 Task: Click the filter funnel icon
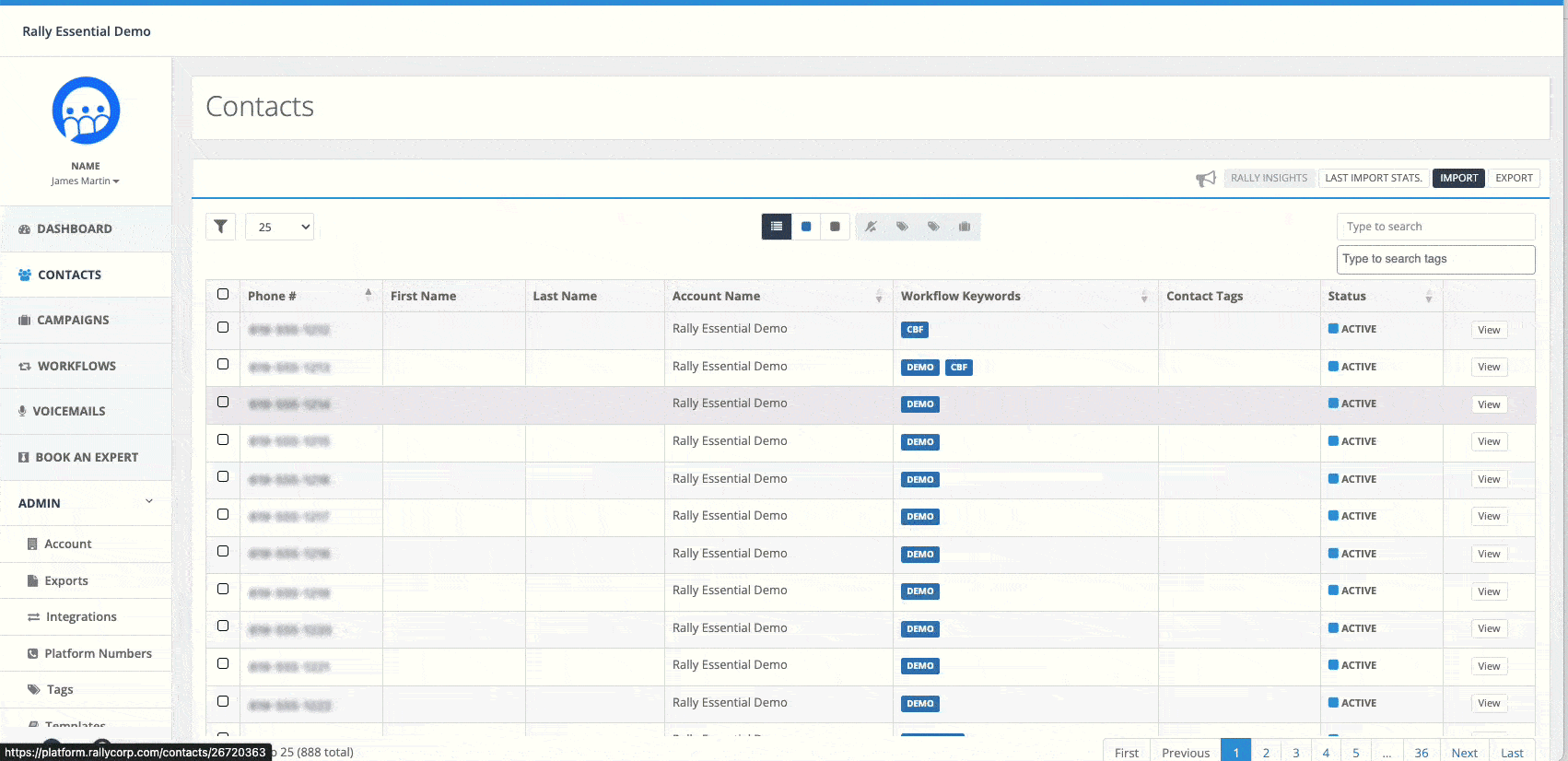coord(221,227)
